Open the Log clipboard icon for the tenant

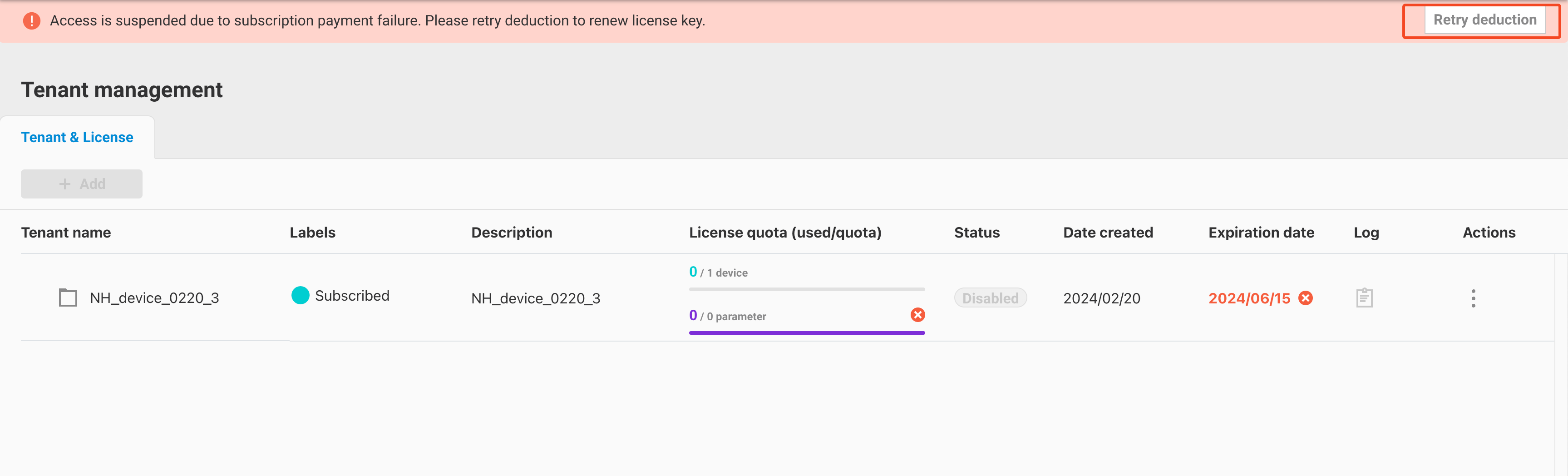(1364, 297)
